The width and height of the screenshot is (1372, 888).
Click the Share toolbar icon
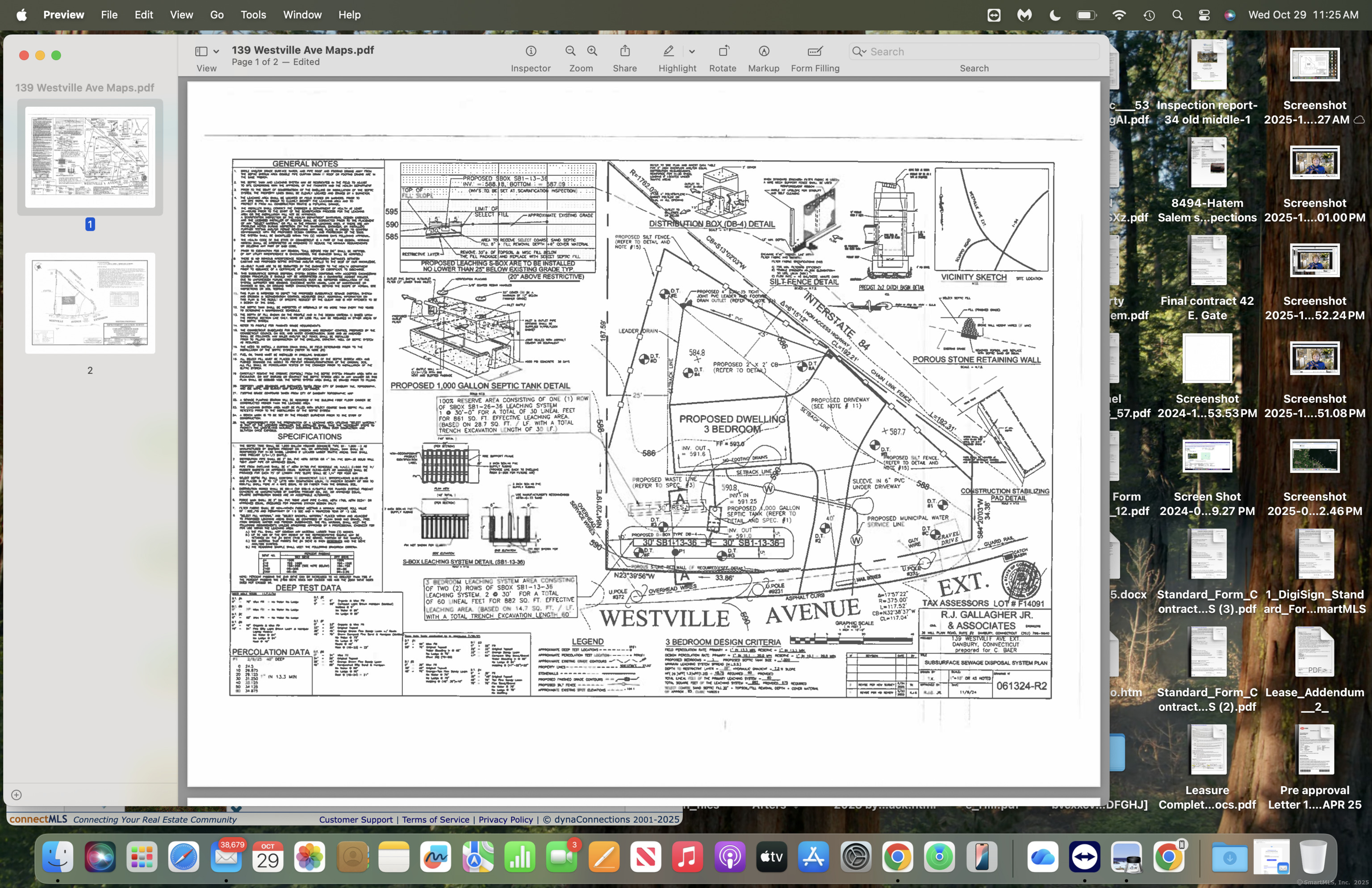coord(625,51)
